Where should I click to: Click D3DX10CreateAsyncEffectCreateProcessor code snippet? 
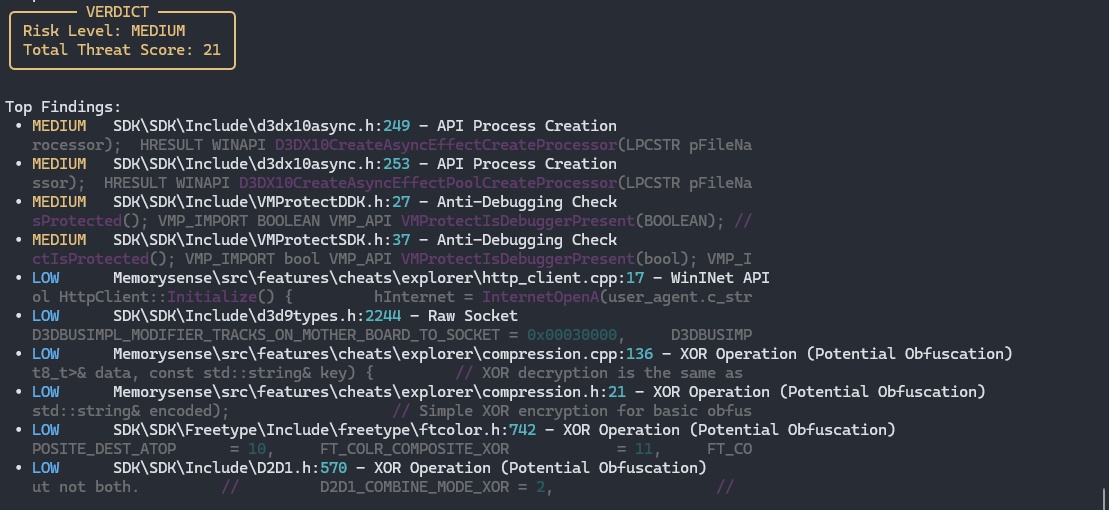click(446, 145)
